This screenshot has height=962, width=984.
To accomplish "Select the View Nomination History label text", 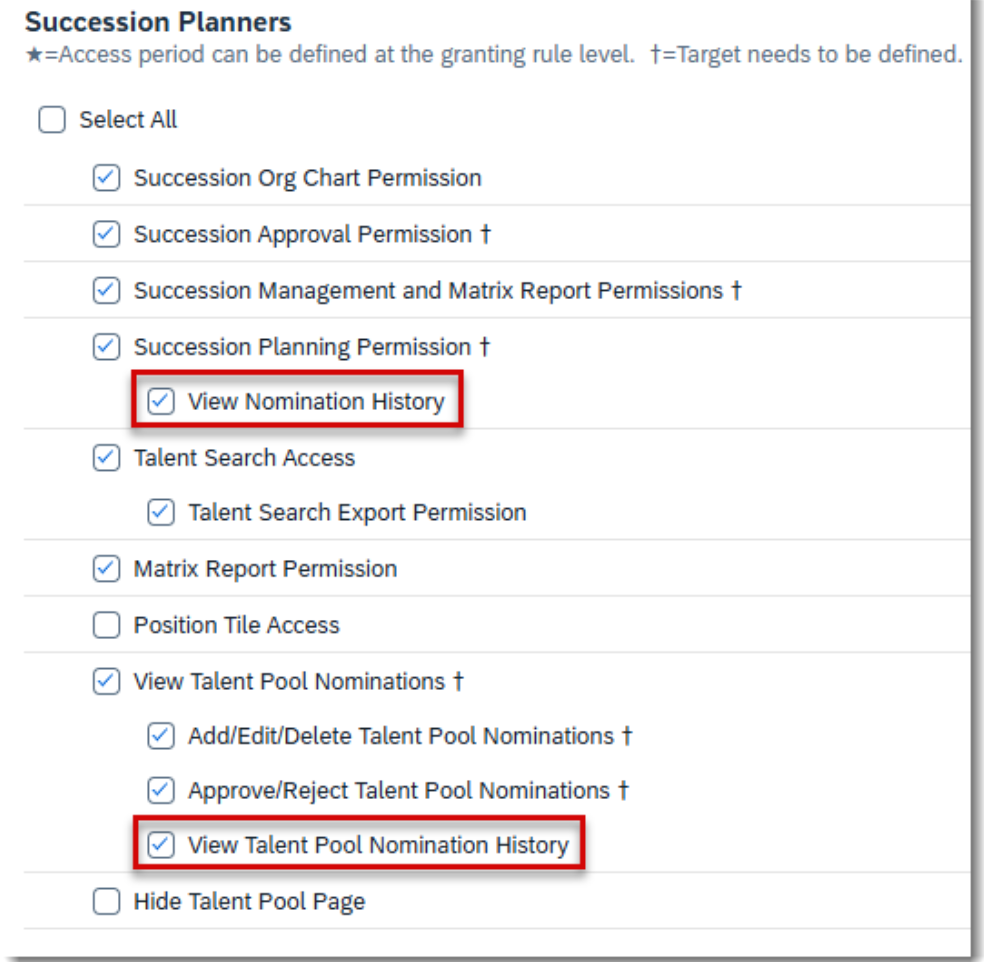I will pyautogui.click(x=314, y=401).
